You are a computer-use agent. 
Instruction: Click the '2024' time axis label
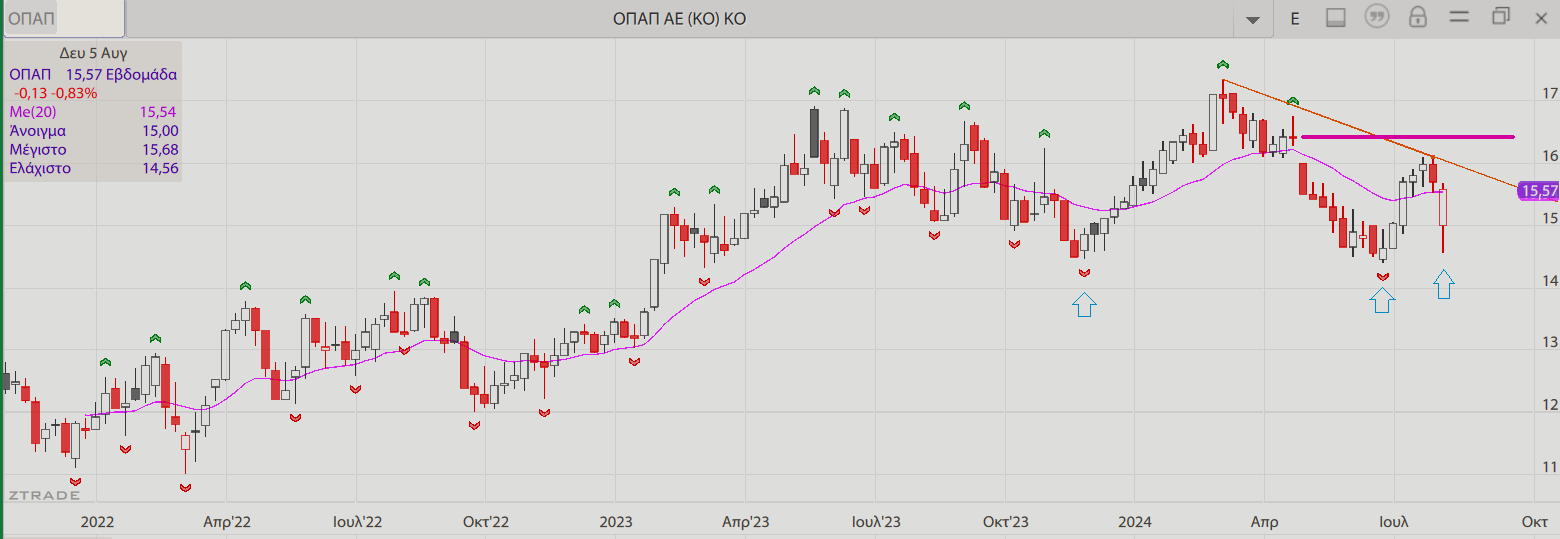[1135, 522]
